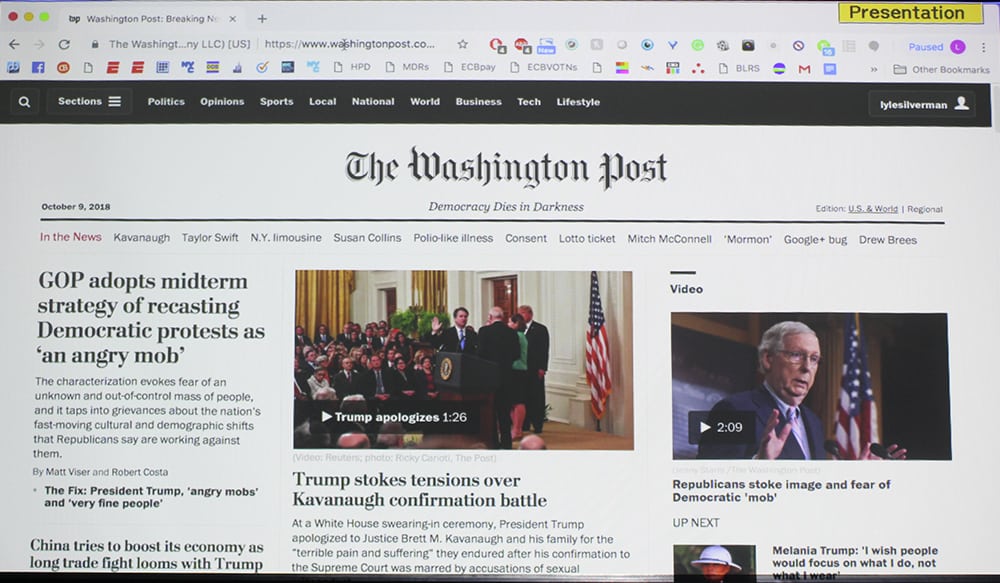
Task: Open the Polio-like illness topic
Action: coord(453,238)
